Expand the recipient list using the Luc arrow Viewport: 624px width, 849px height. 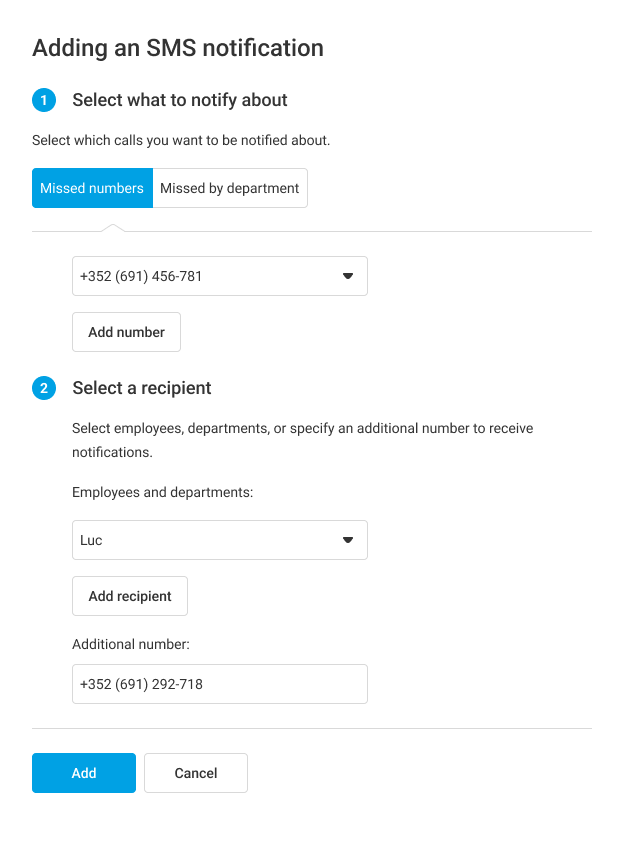[x=348, y=540]
